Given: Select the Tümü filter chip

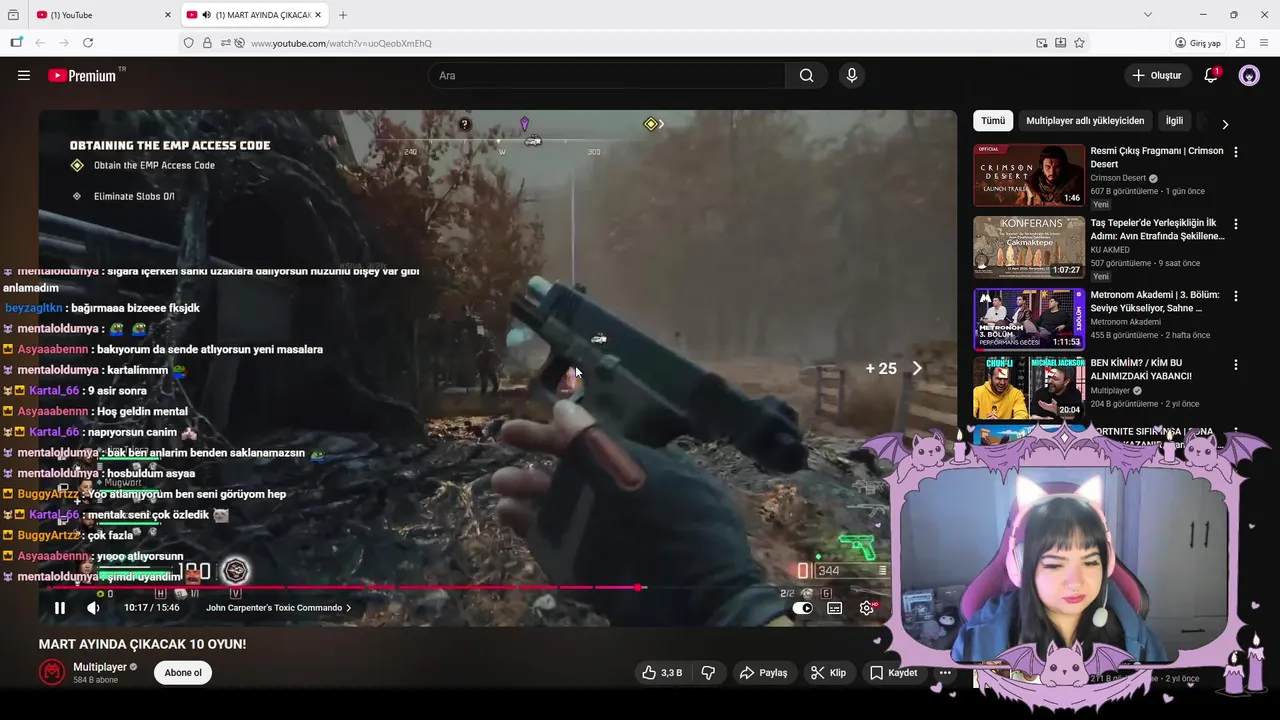Looking at the screenshot, I should click(x=993, y=121).
